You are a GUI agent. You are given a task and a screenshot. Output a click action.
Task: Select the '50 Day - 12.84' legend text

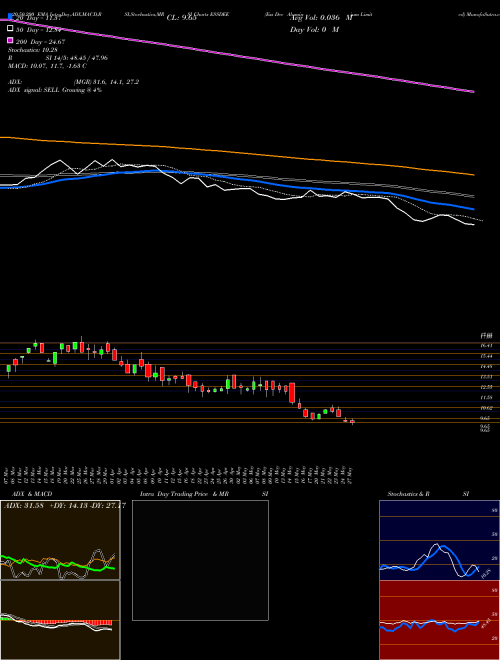tap(39, 29)
